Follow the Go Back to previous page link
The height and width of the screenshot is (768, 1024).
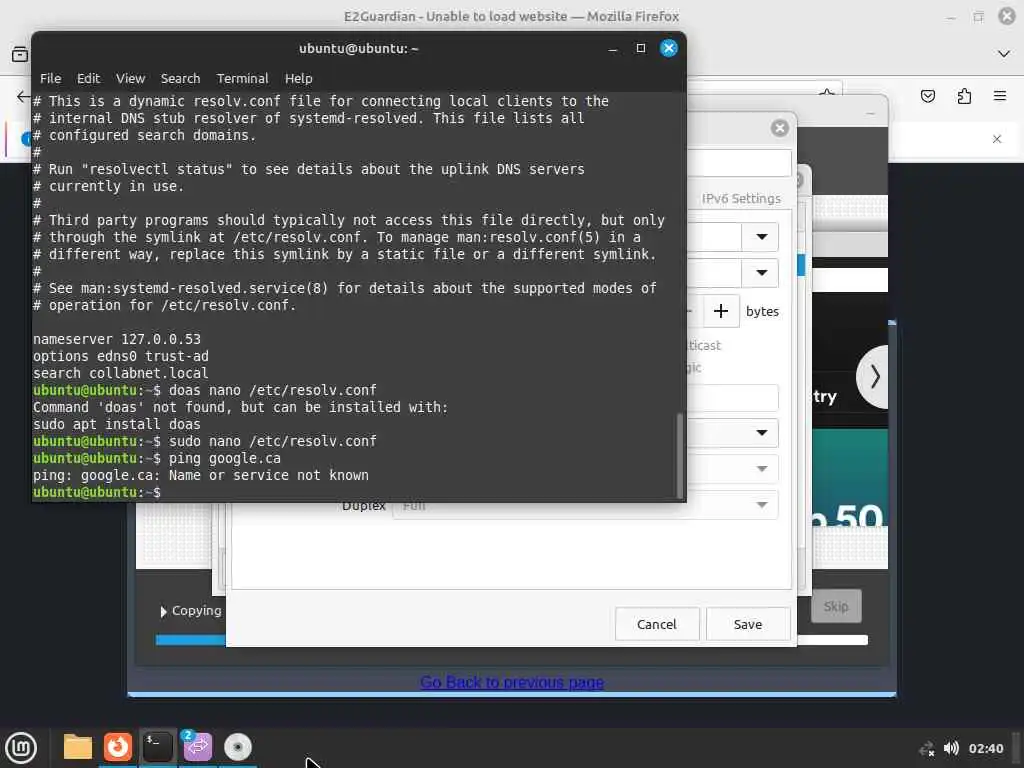point(512,682)
